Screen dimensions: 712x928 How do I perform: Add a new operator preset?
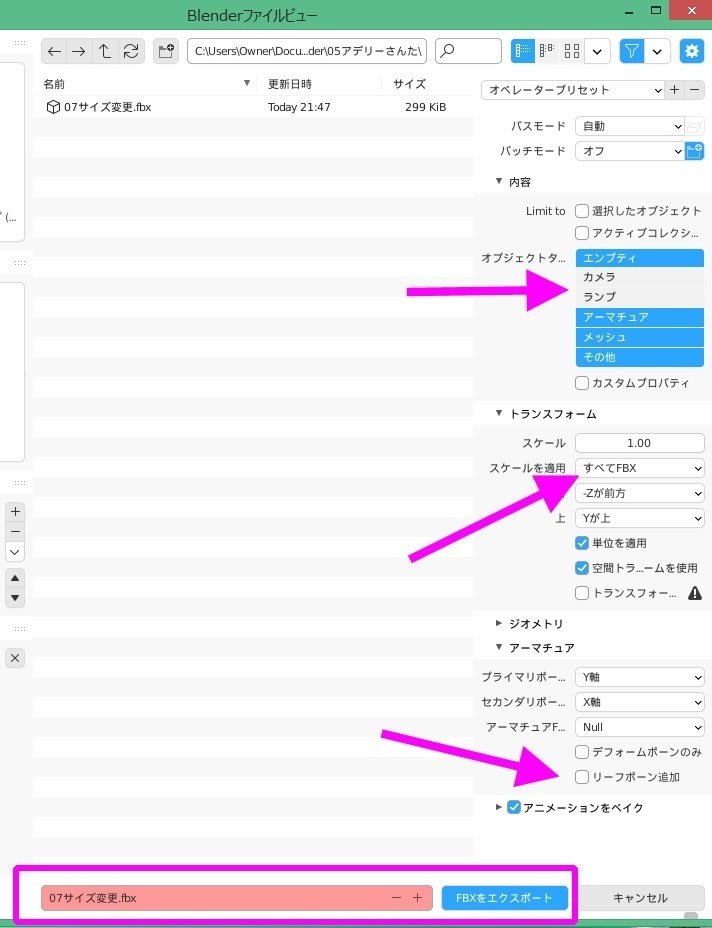point(675,90)
